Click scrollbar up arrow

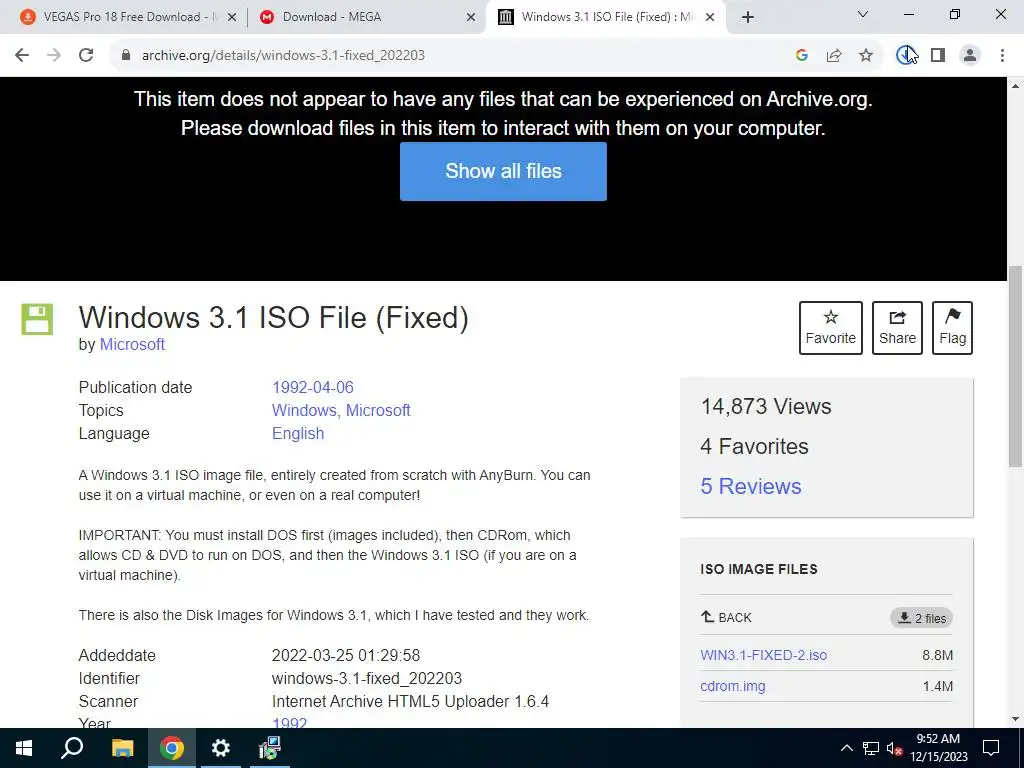pyautogui.click(x=1016, y=86)
